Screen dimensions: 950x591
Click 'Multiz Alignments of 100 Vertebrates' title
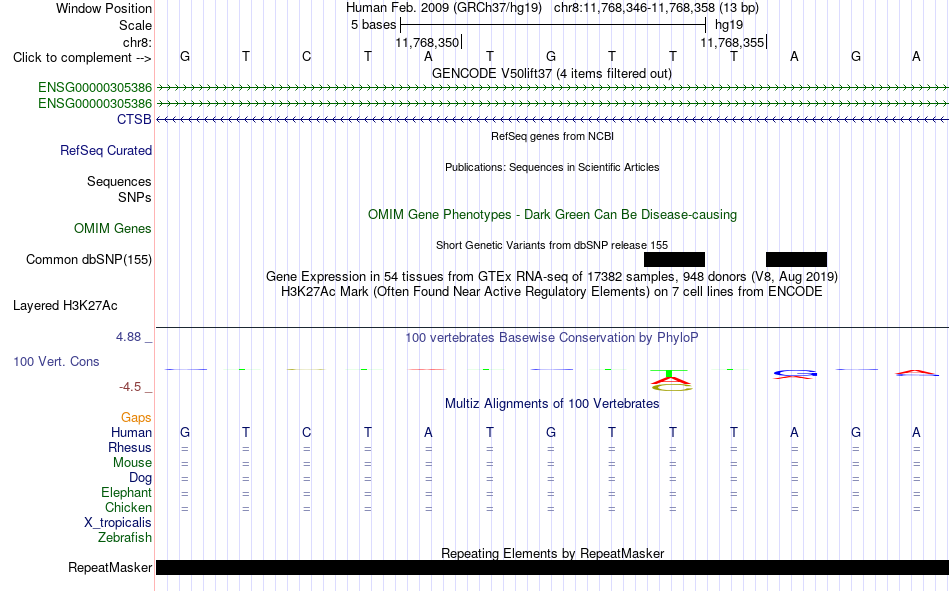[552, 404]
